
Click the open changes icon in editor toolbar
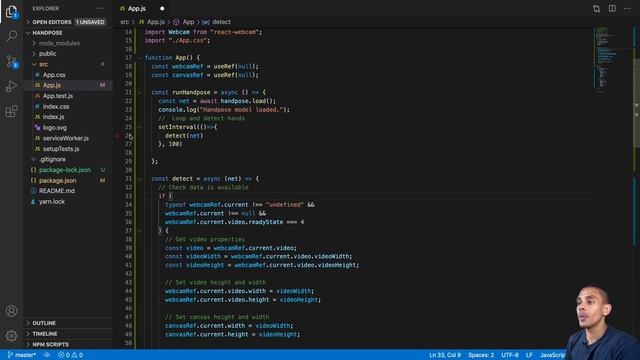[596, 9]
